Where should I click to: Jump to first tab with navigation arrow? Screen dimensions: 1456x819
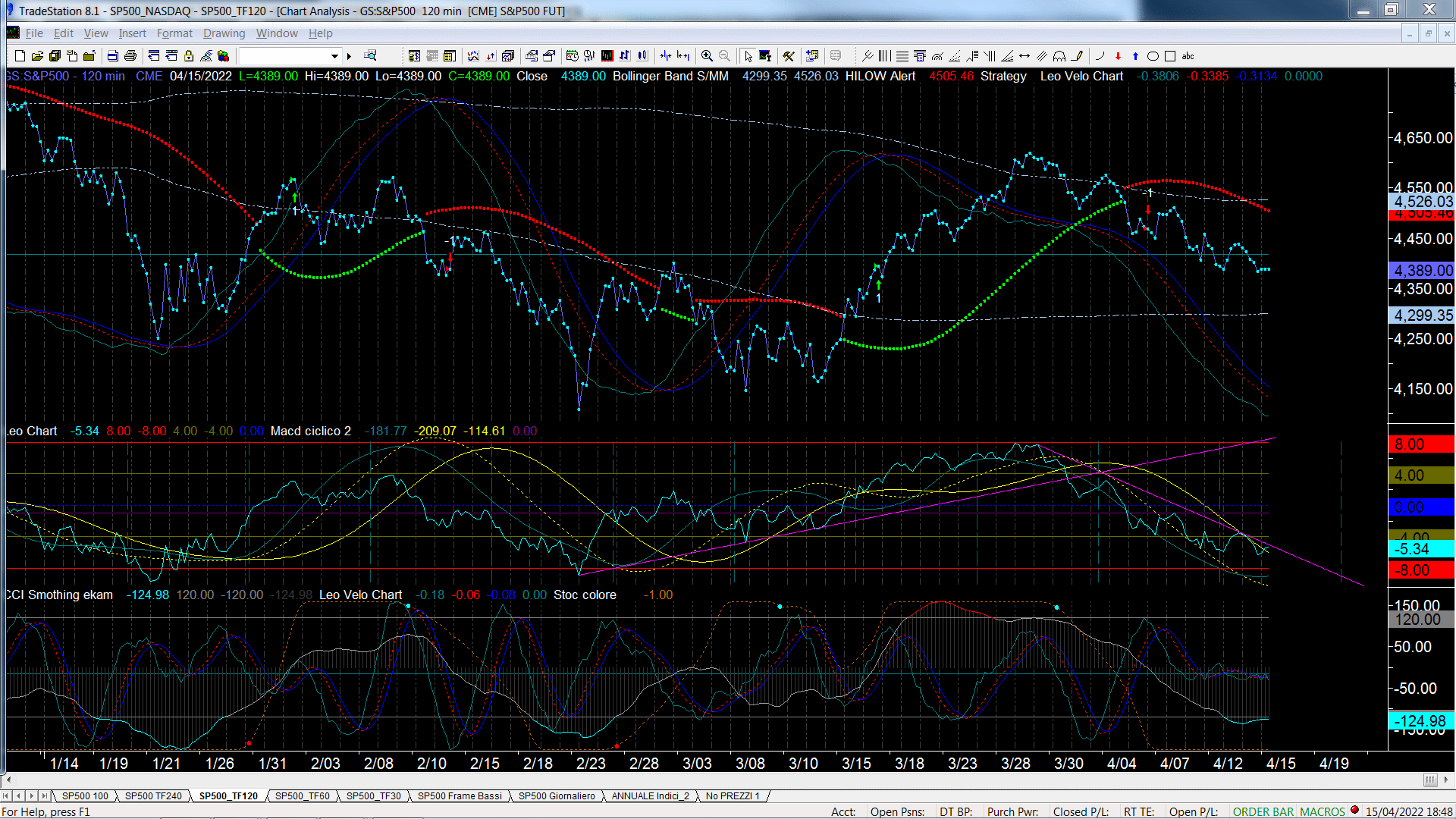[5, 795]
